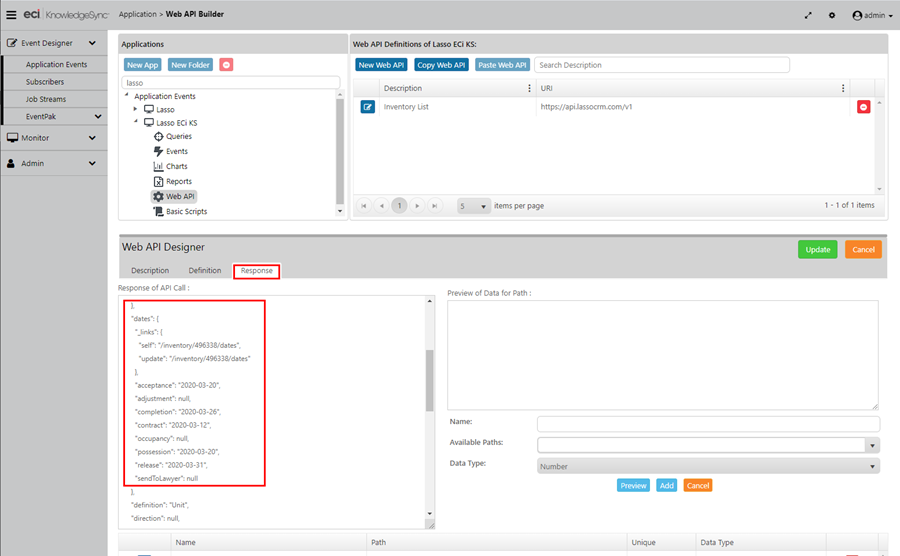Click response box scrollbar down arrow
This screenshot has width=900, height=556.
point(429,514)
